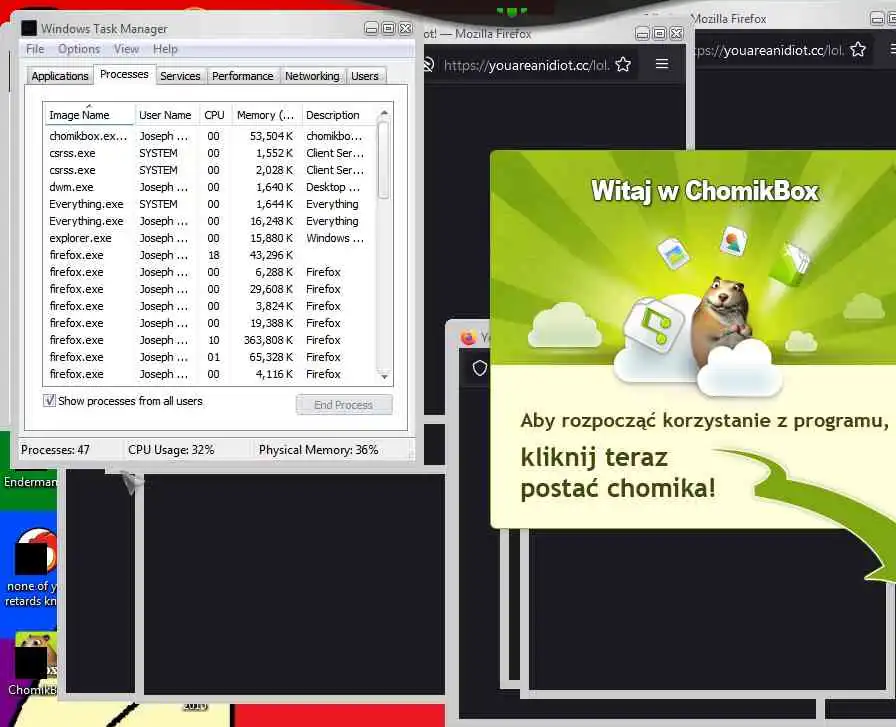896x727 pixels.
Task: Switch to the Performance tab
Action: click(x=242, y=76)
